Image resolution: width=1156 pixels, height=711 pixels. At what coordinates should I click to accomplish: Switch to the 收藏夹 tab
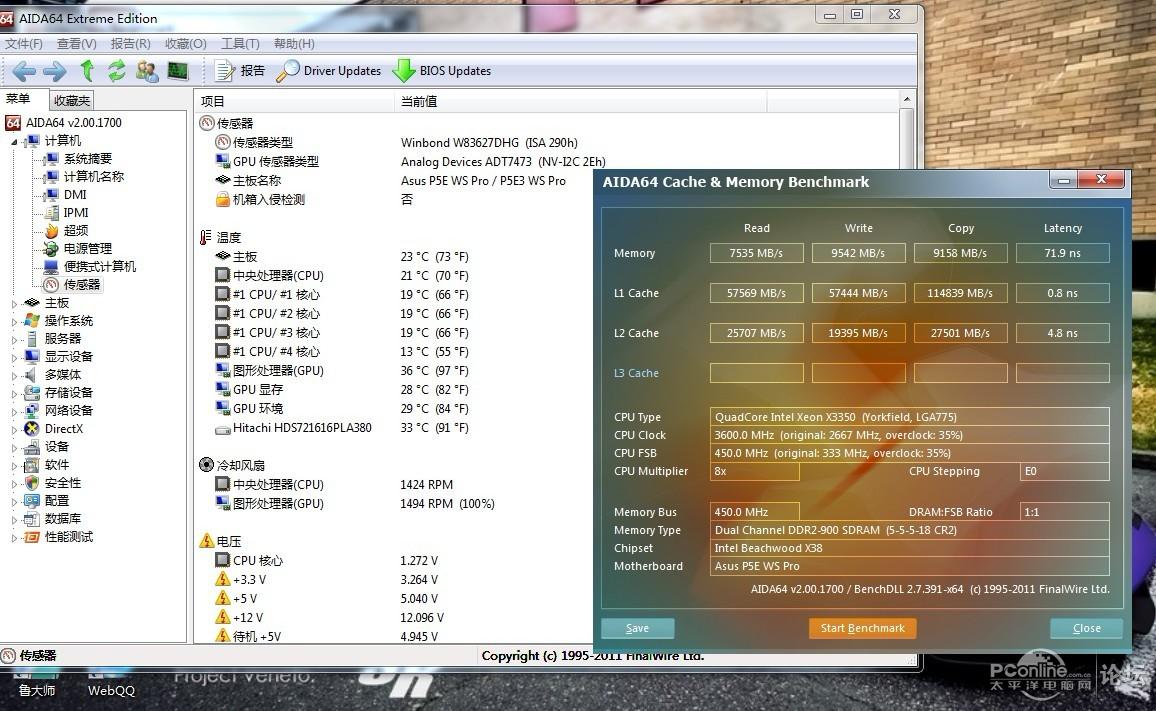tap(72, 100)
